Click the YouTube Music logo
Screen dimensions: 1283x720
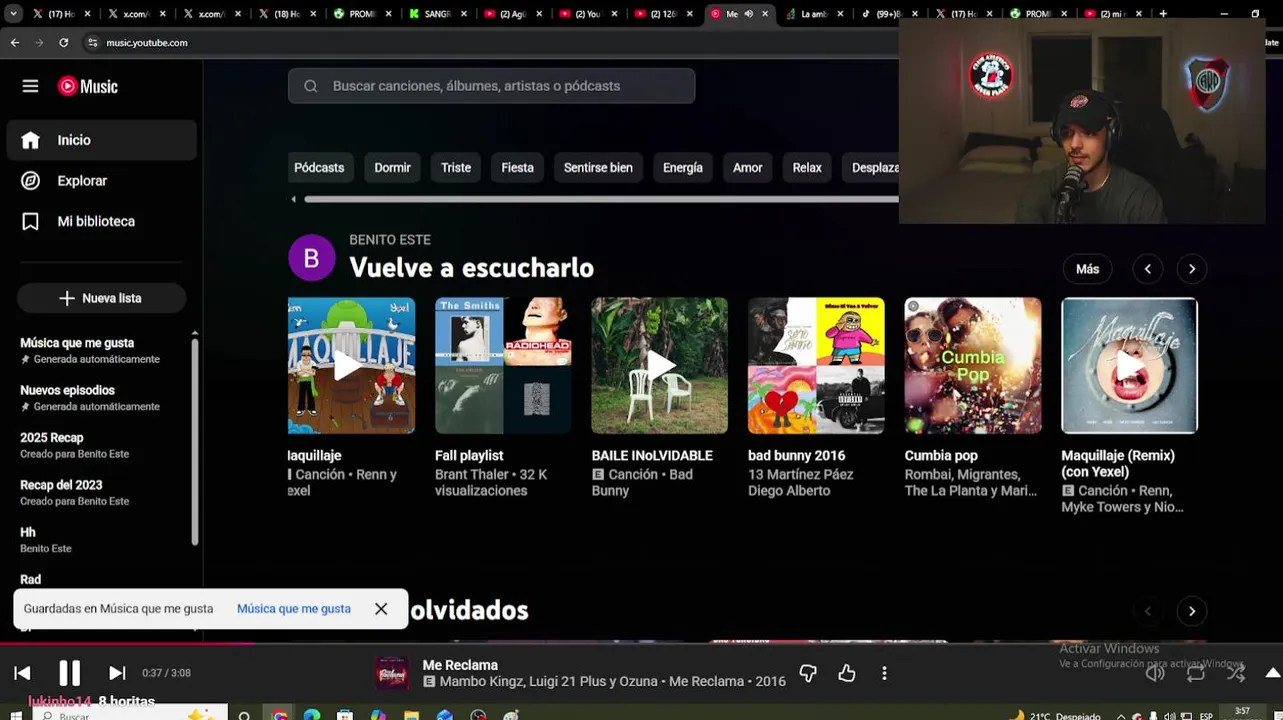[x=88, y=86]
